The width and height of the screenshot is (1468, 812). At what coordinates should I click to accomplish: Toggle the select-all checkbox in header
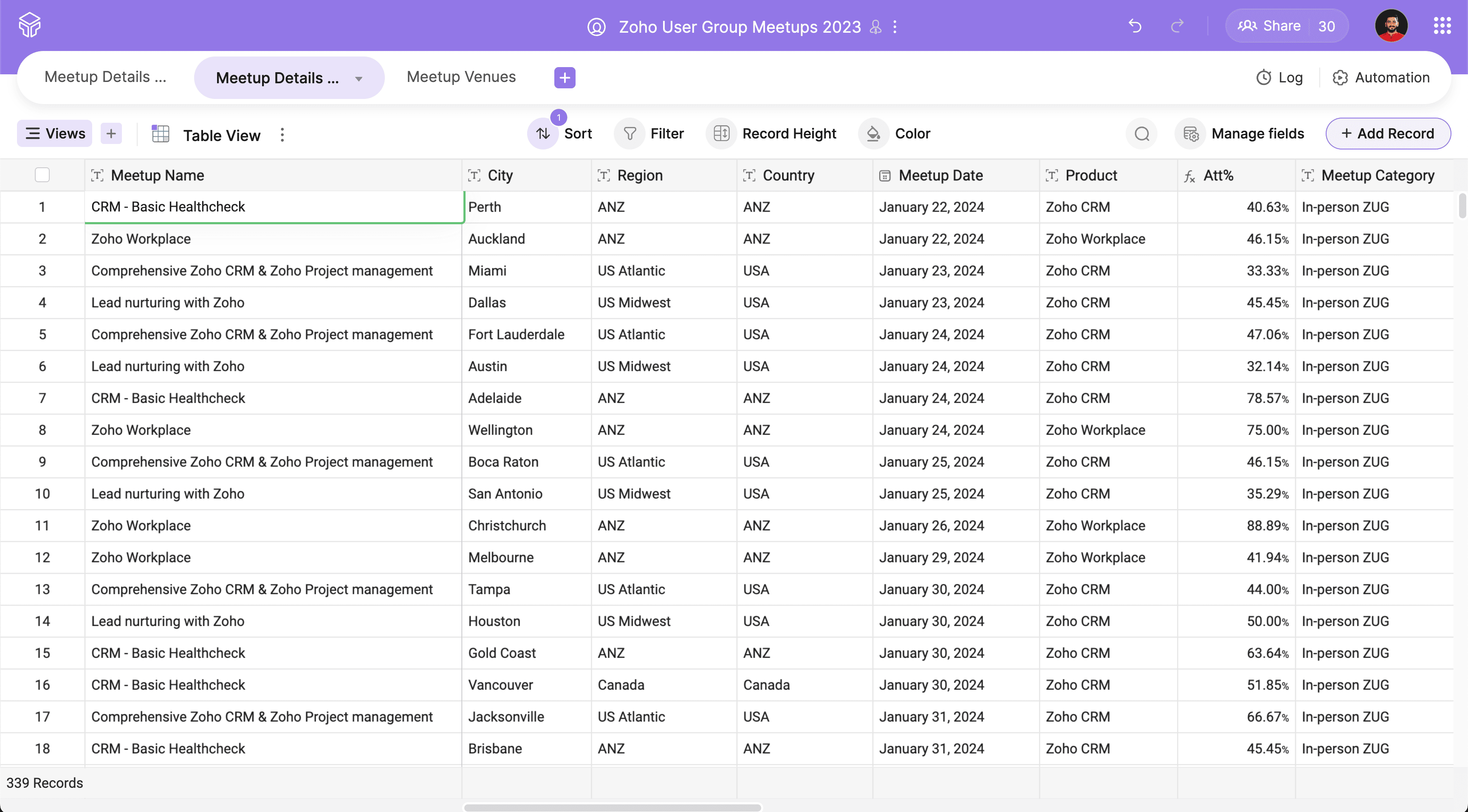pos(42,175)
